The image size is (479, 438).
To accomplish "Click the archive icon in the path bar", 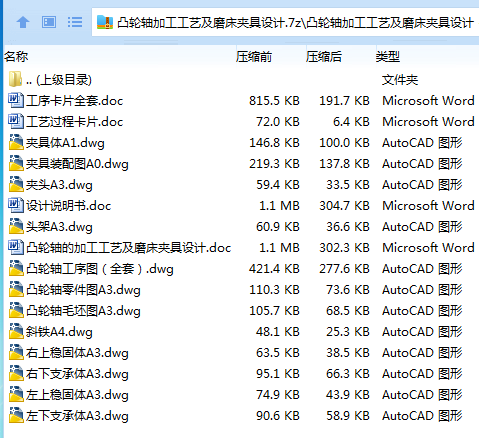I will pos(105,22).
